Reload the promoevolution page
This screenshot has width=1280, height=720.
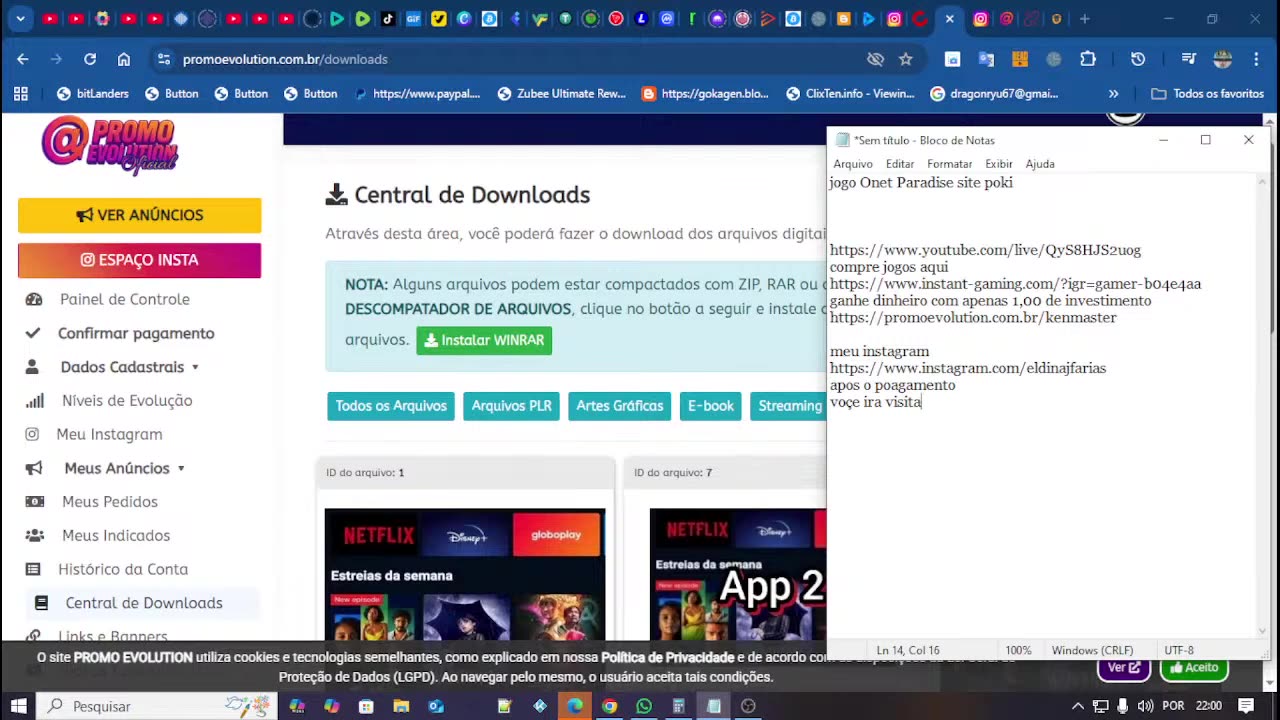pos(90,59)
